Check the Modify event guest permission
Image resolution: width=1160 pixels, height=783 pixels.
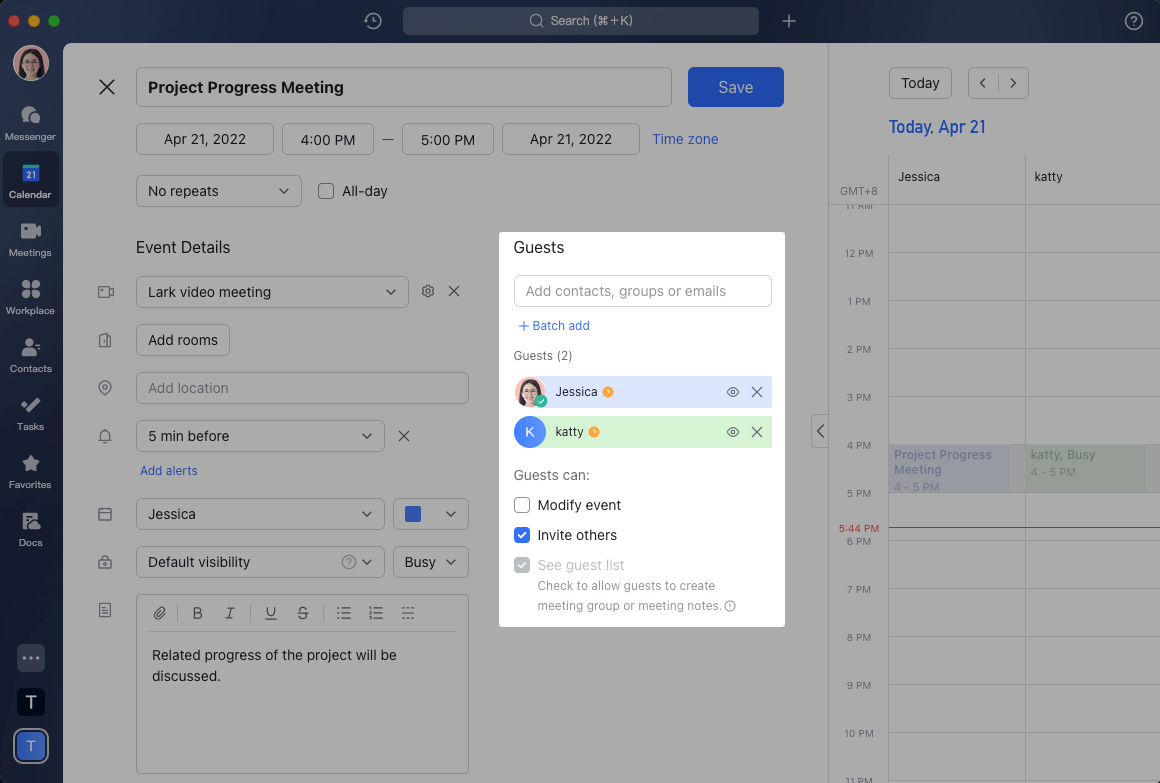(x=522, y=505)
